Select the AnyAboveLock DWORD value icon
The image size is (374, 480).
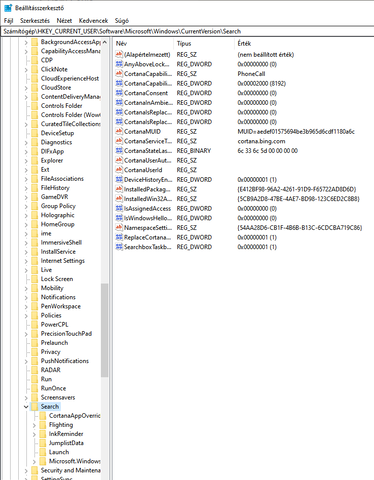[x=119, y=64]
